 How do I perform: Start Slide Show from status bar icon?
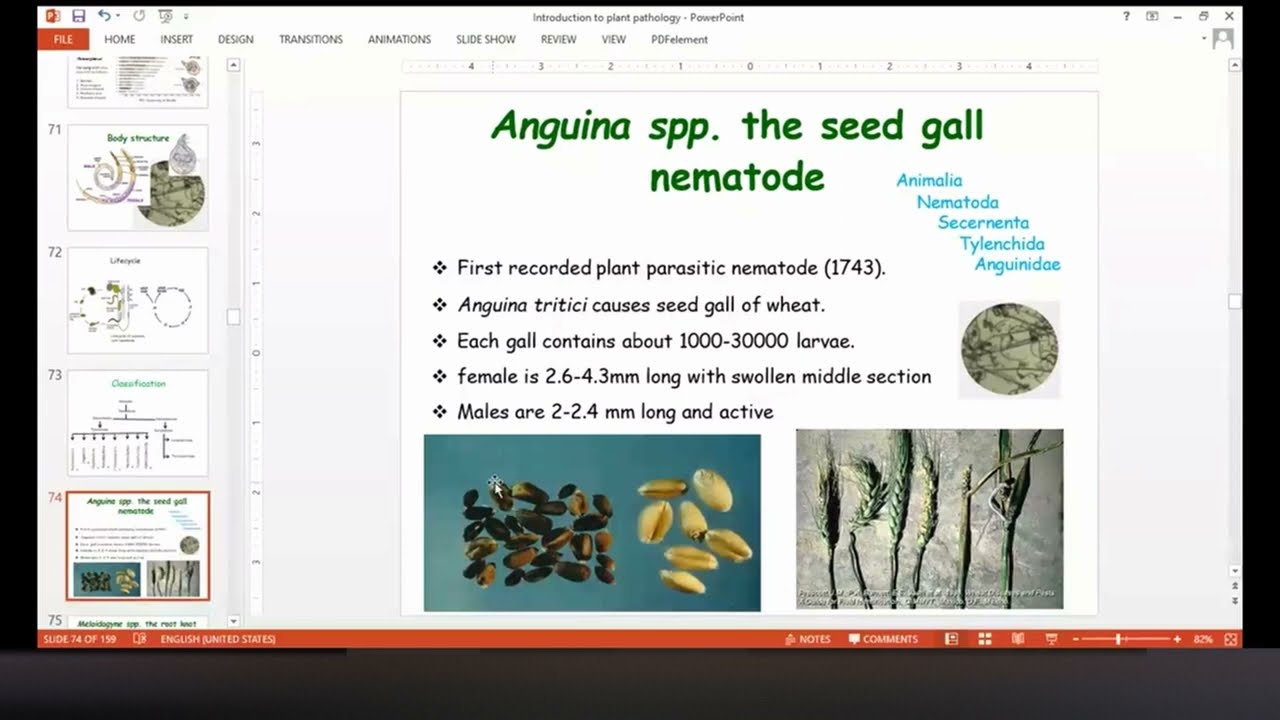(x=1051, y=639)
